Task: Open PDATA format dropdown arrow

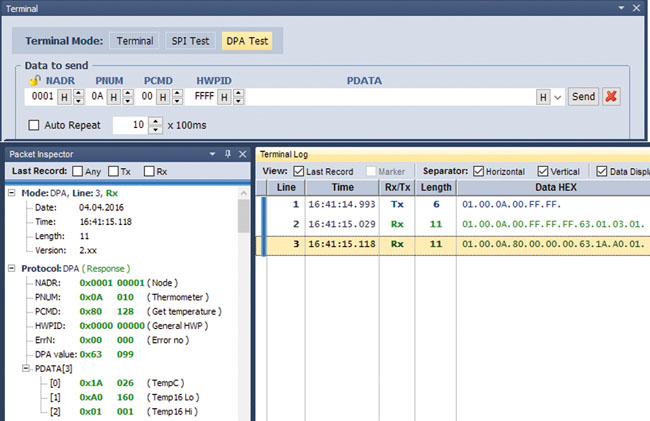Action: [558, 98]
